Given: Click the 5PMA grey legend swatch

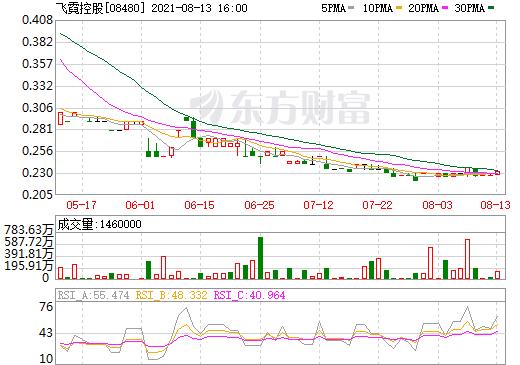Looking at the screenshot, I should point(351,7).
